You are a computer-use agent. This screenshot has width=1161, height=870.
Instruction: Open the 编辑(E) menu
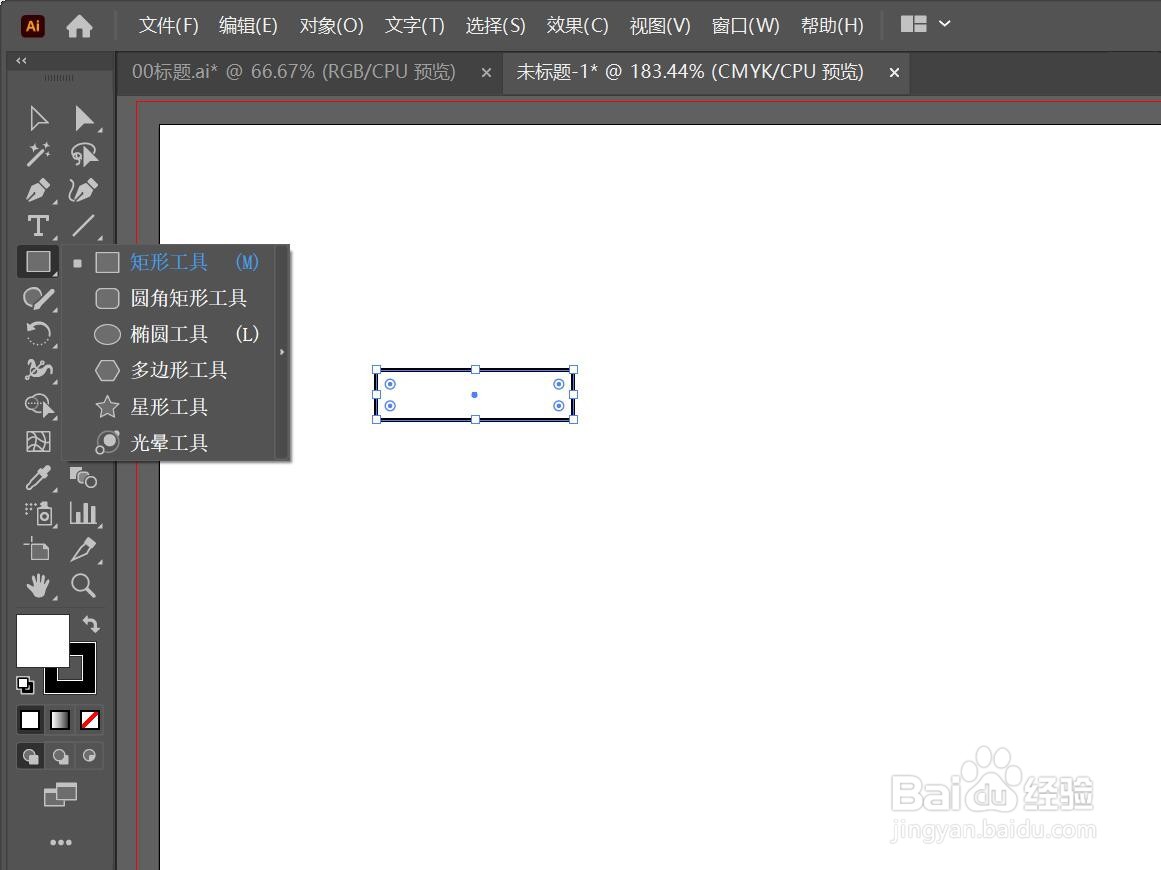coord(248,26)
